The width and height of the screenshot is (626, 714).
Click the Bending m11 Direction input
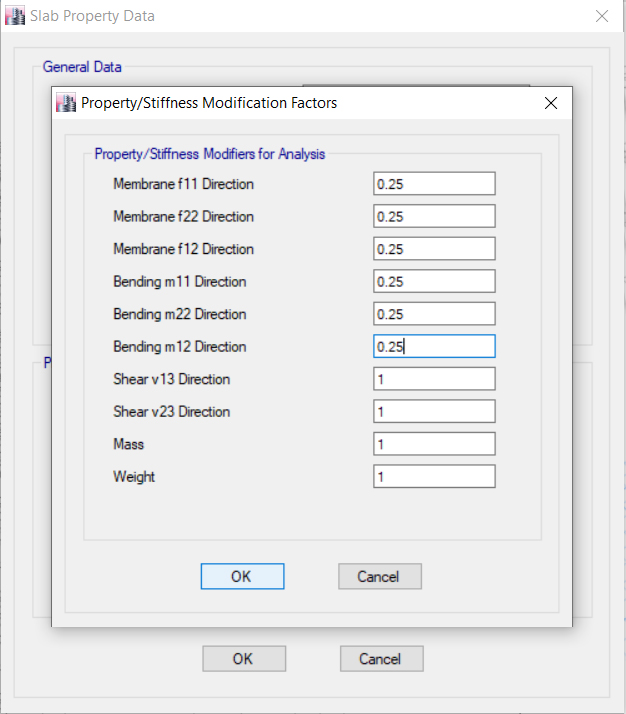[434, 282]
